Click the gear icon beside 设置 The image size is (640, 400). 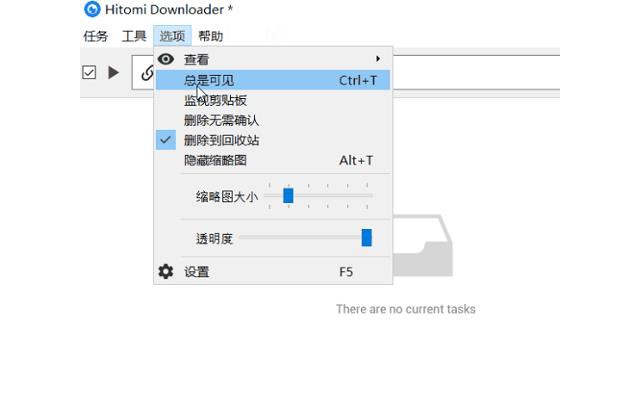click(166, 271)
